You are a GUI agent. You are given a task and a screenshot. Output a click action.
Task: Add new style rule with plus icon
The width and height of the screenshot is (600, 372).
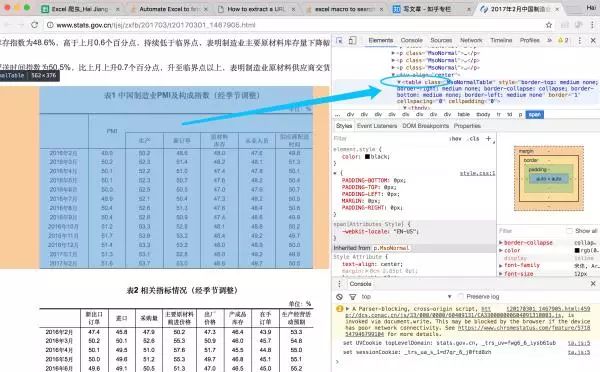click(x=488, y=139)
